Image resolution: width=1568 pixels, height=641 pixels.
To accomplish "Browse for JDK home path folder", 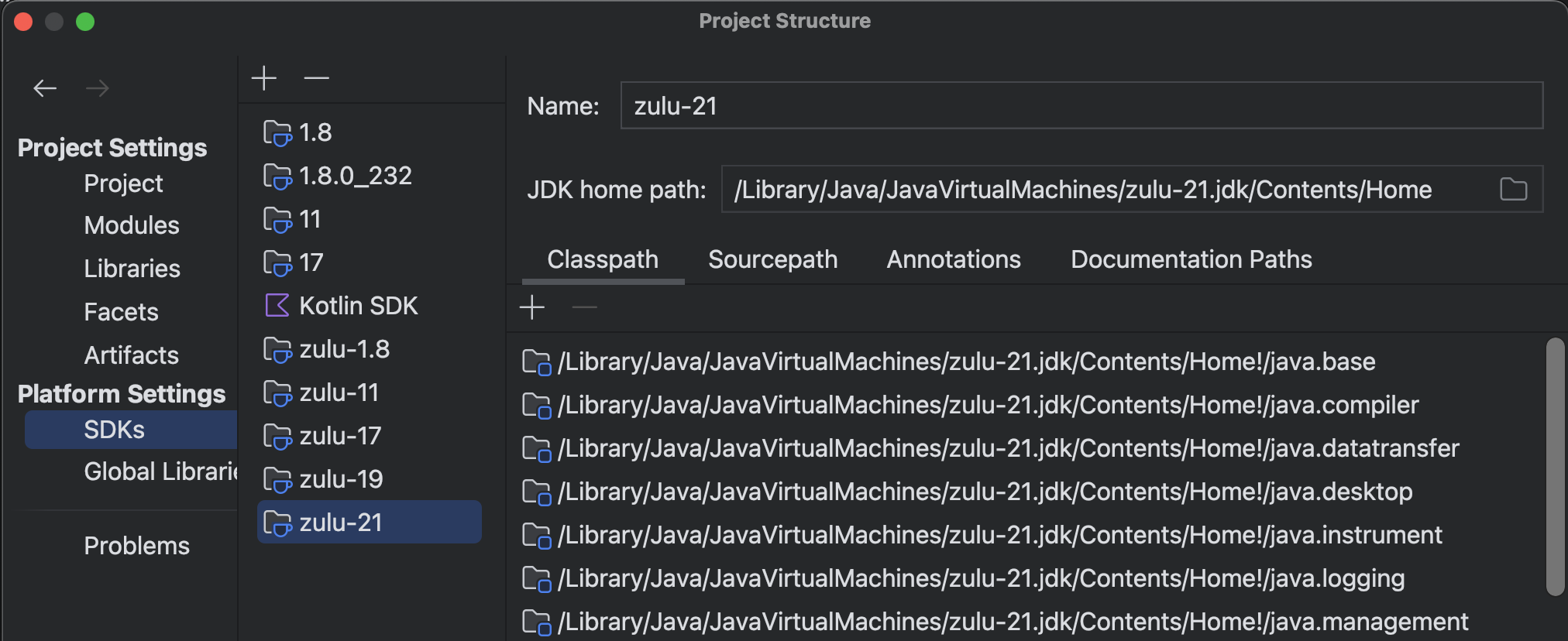I will 1513,189.
